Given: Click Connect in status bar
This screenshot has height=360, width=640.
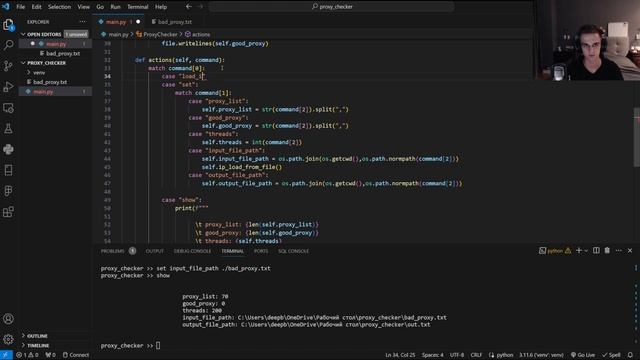Looking at the screenshot, I should point(76,355).
